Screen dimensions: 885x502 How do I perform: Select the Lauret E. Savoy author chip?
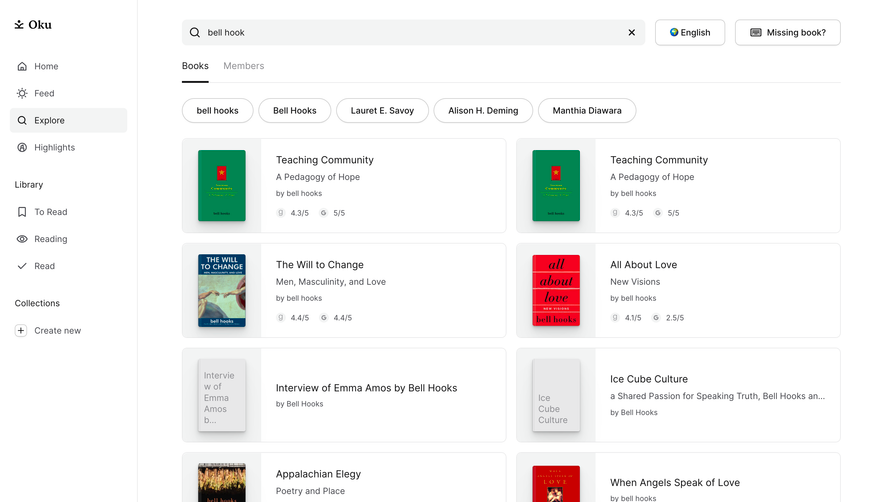click(x=382, y=111)
